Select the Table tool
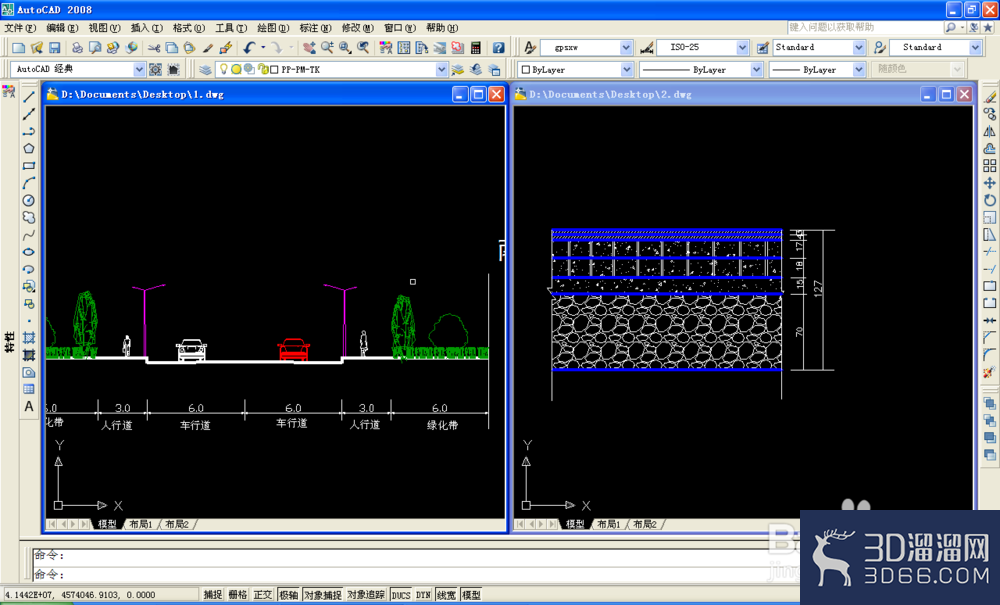 [x=29, y=390]
